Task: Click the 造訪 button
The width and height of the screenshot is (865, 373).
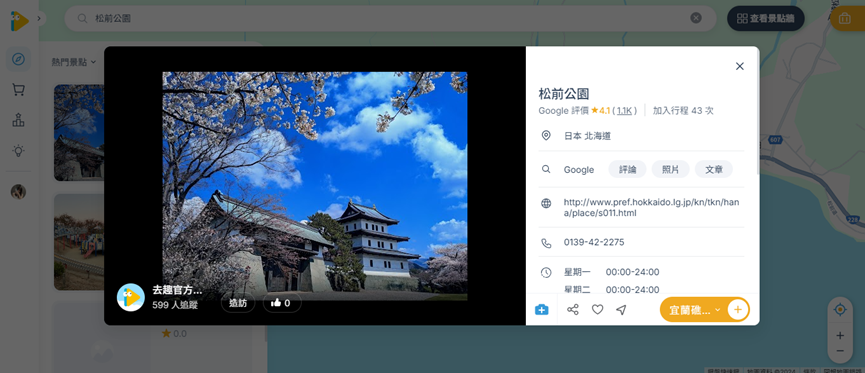Action: [238, 303]
